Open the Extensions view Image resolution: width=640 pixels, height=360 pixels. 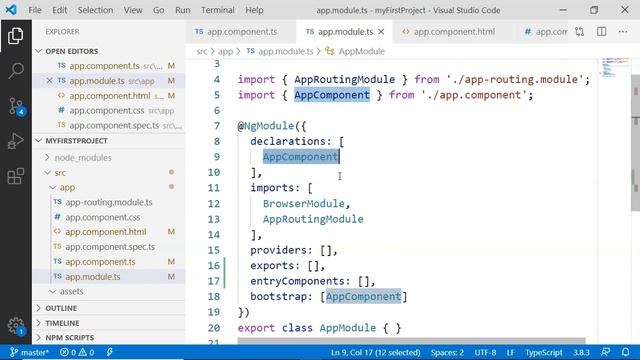click(x=16, y=176)
